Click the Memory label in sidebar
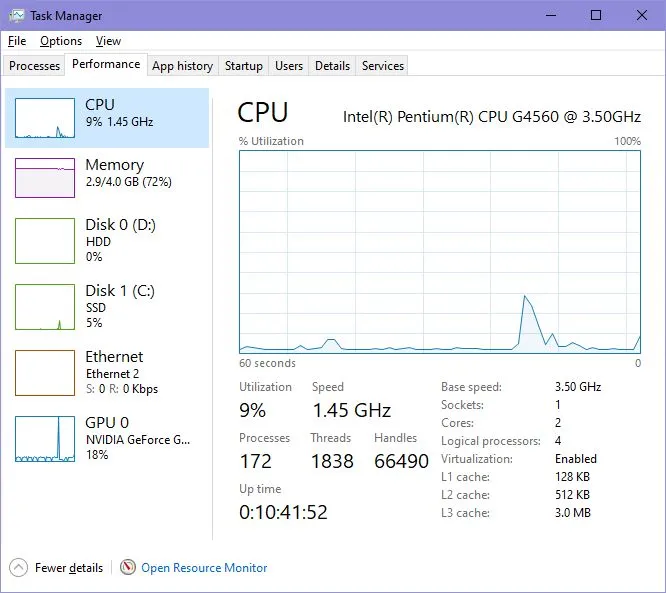 click(115, 165)
